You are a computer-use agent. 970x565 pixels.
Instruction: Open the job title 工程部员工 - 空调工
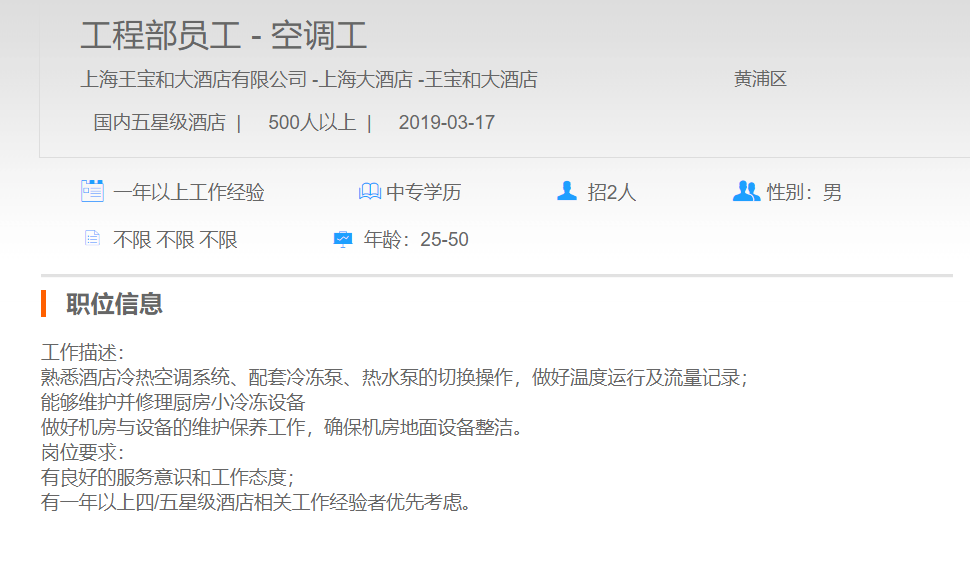coord(223,36)
